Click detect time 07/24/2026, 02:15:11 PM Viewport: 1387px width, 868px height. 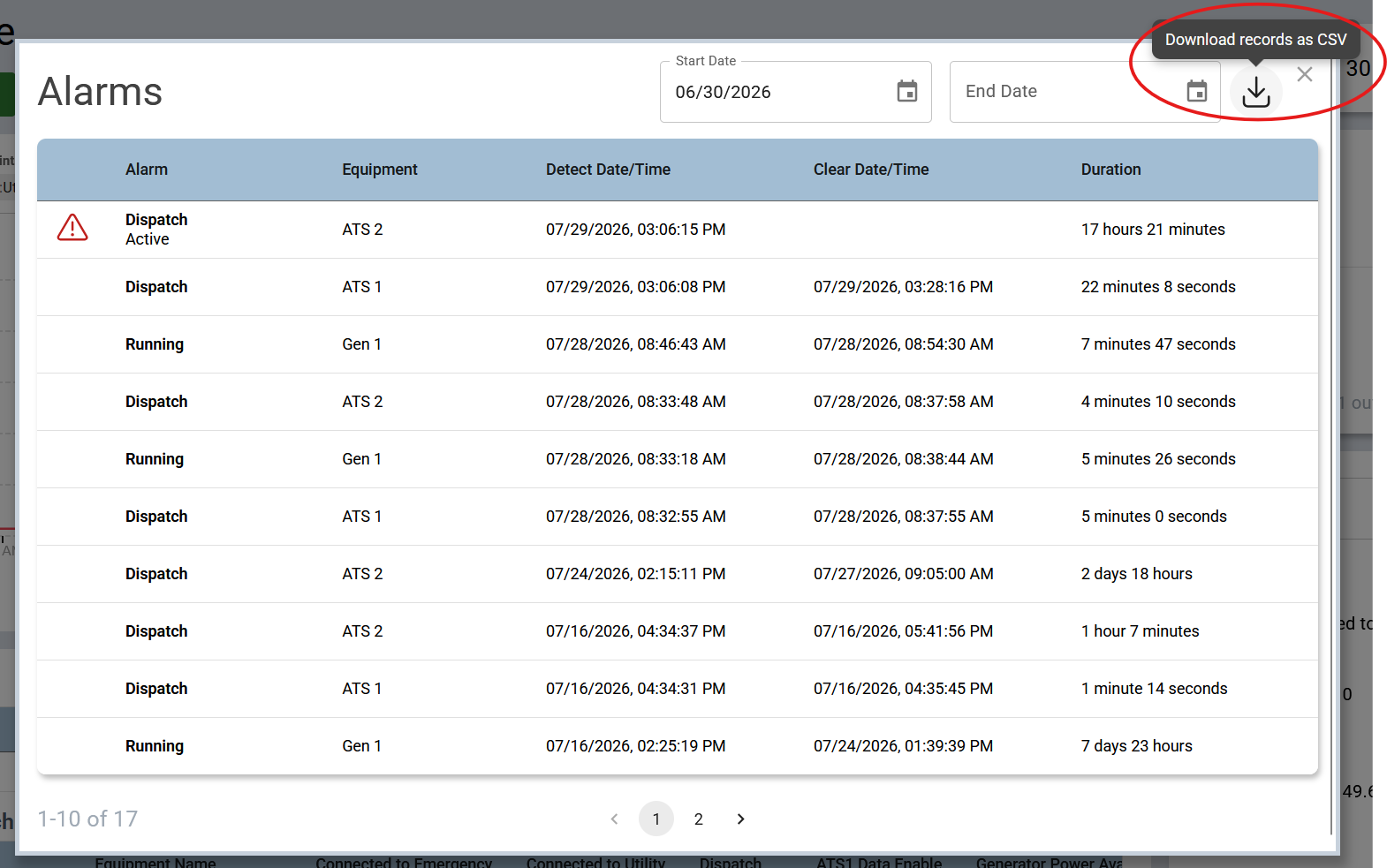tap(635, 574)
